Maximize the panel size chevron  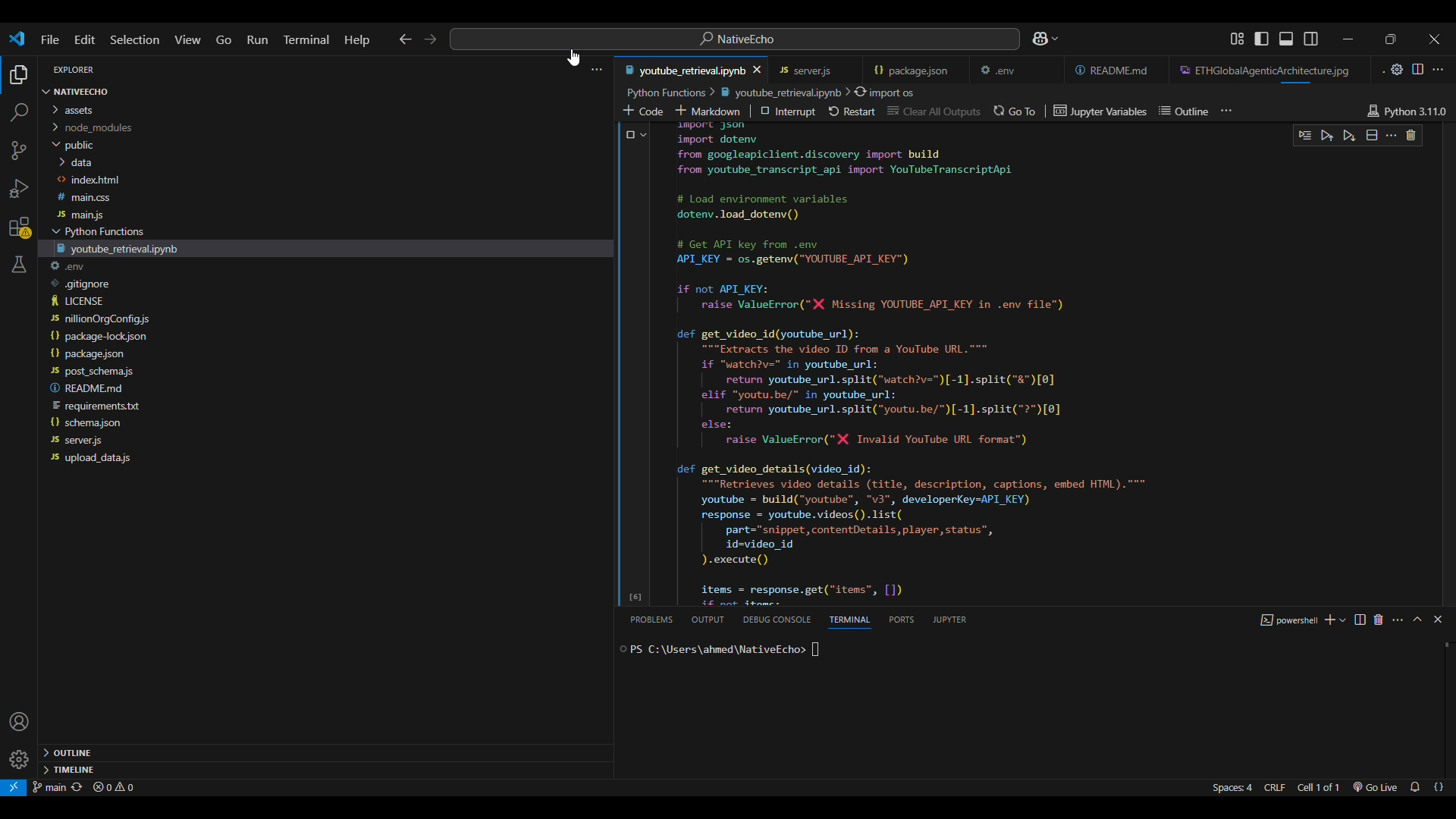(1417, 620)
